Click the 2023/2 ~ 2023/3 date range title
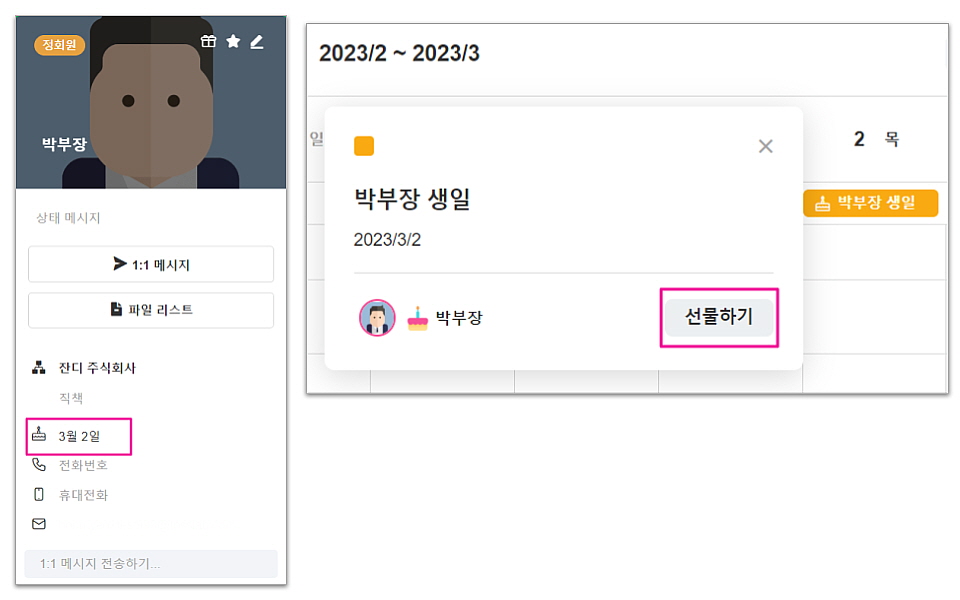Viewport: 960px width, 600px height. pyautogui.click(x=399, y=54)
